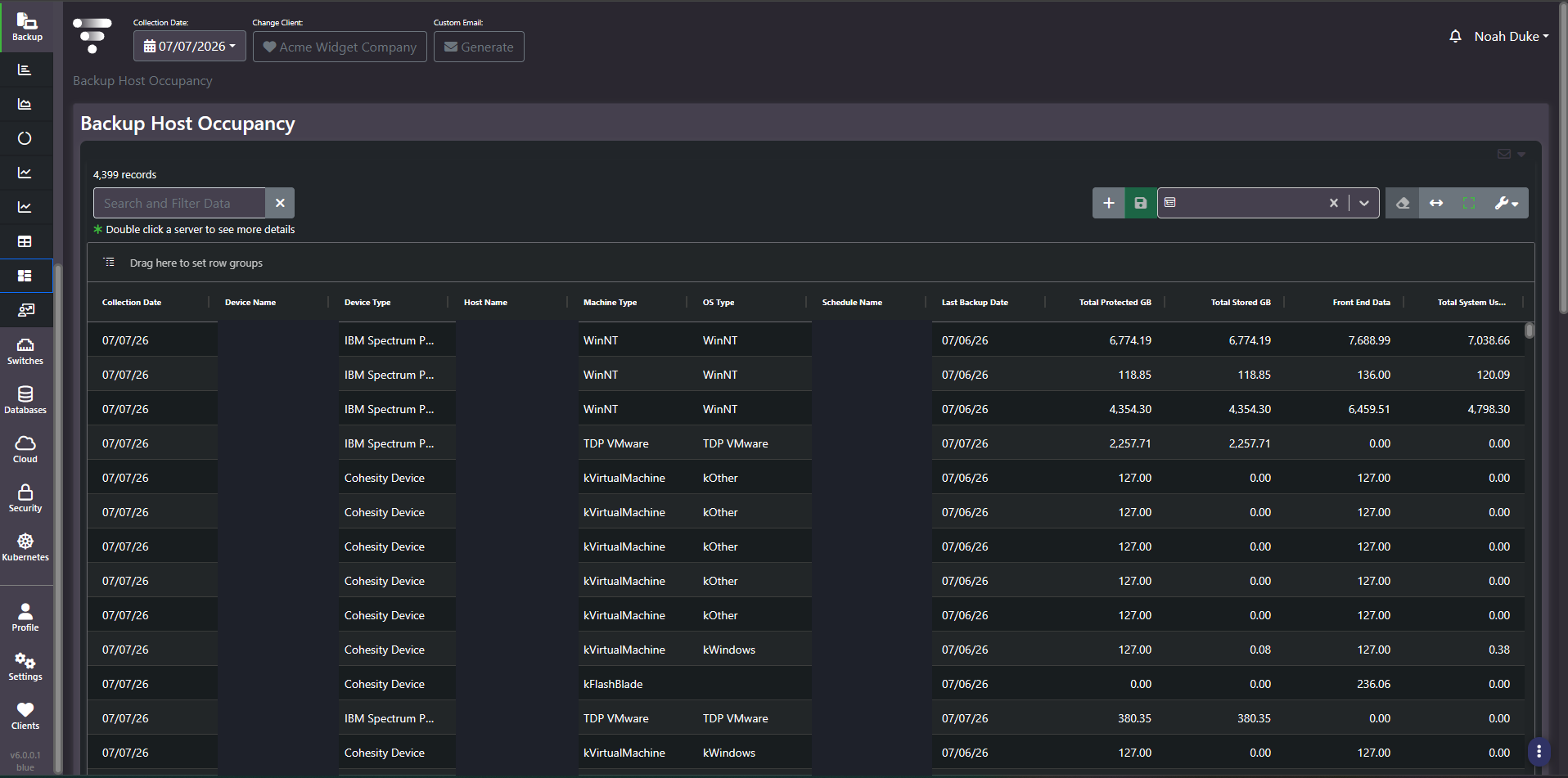The height and width of the screenshot is (778, 1568).
Task: Select the highlighted host occupancy list icon
Action: point(25,276)
